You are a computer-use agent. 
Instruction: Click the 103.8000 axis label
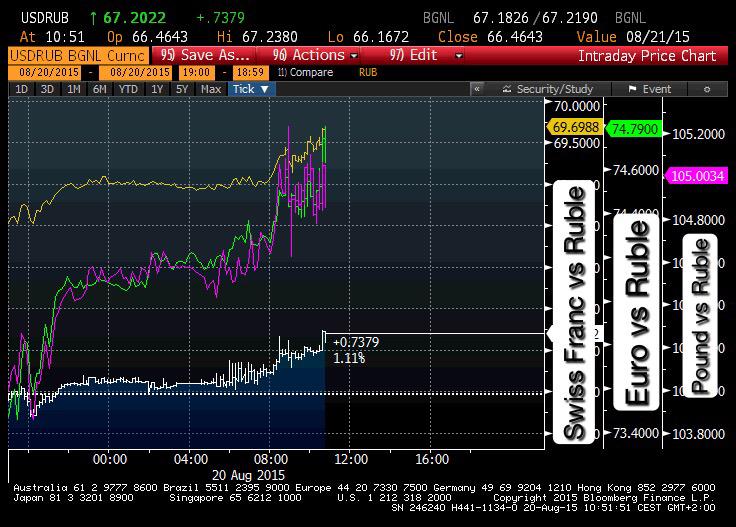pos(698,434)
